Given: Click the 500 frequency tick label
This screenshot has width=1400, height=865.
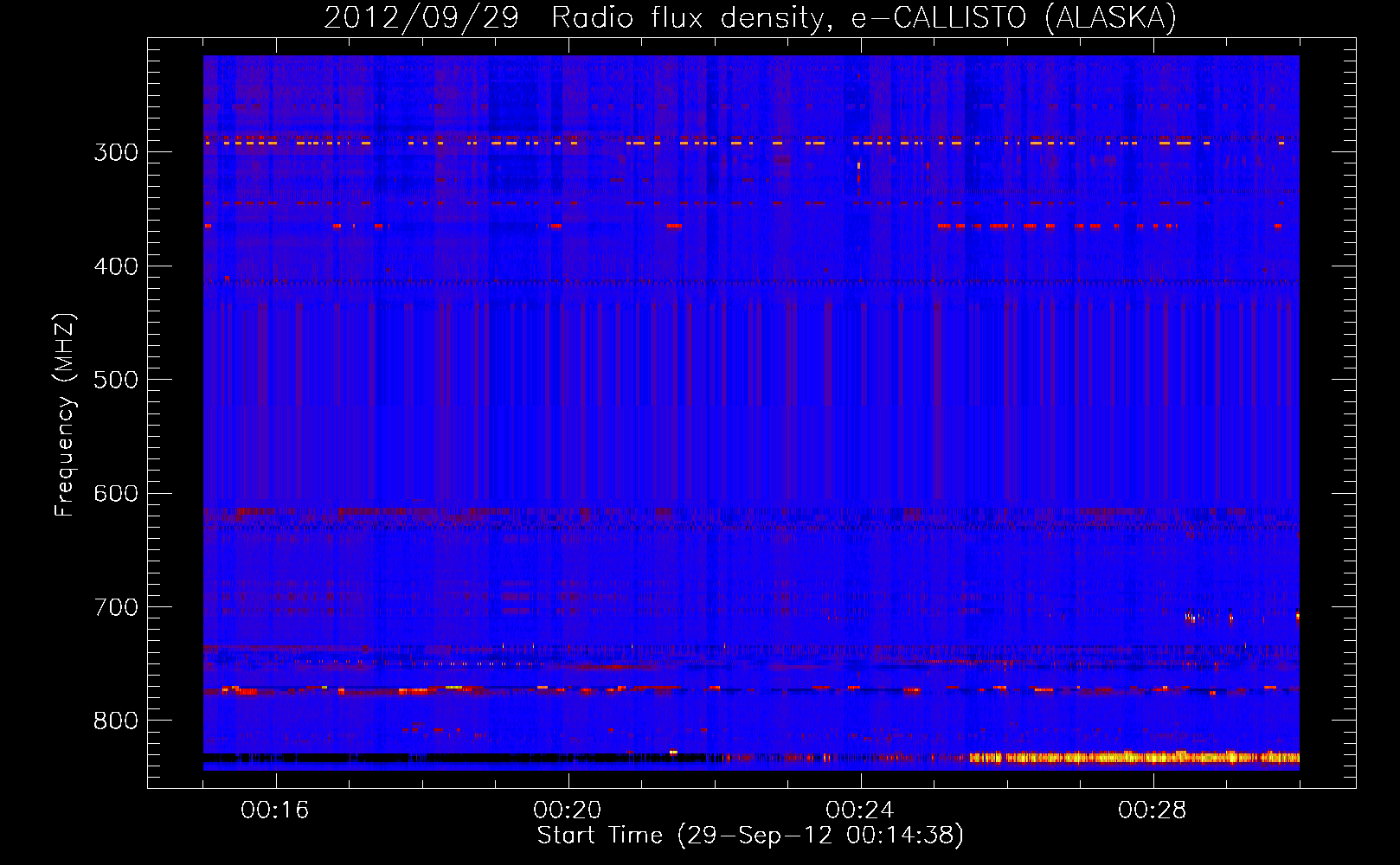Looking at the screenshot, I should pos(116,380).
